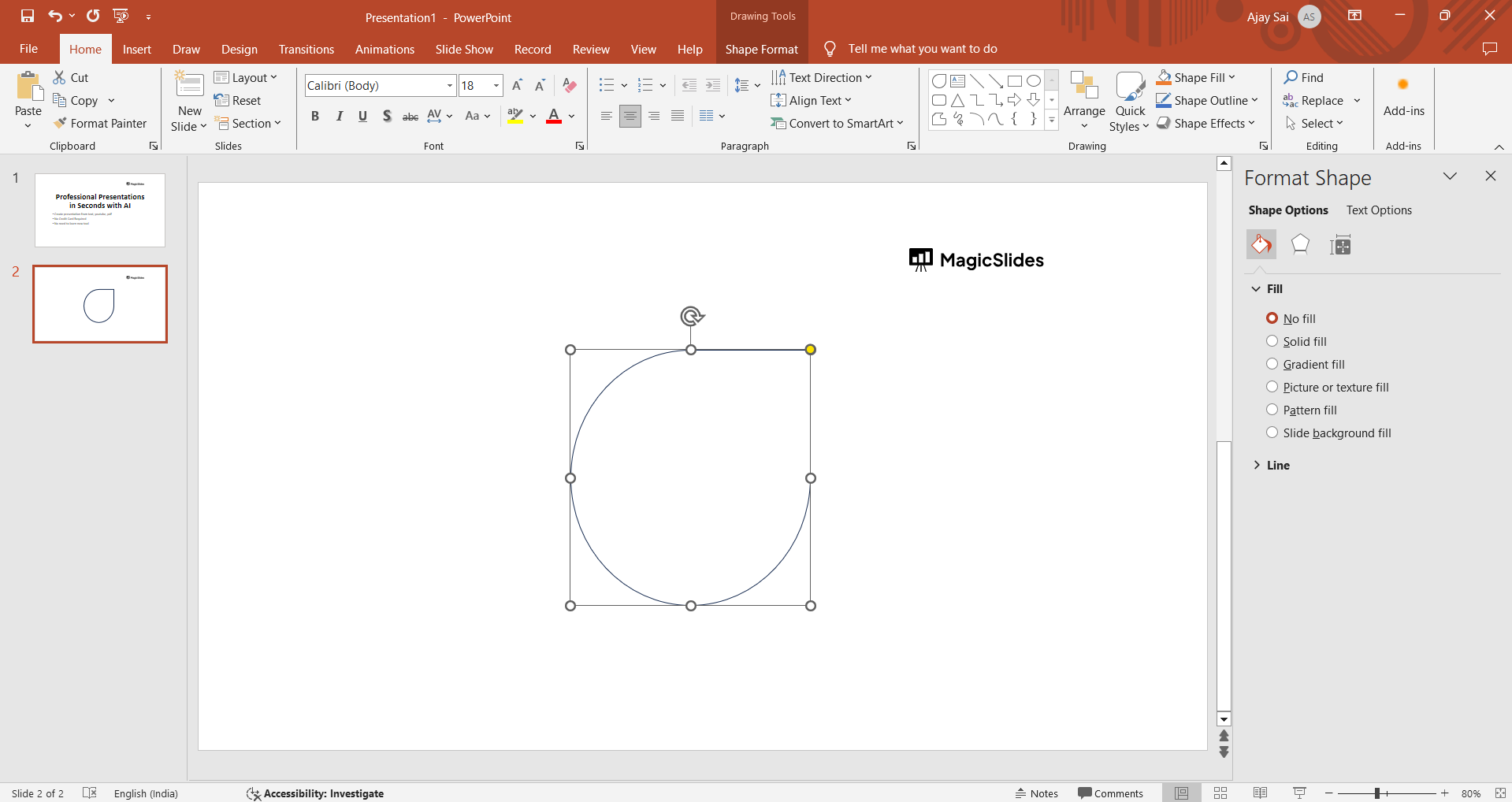Click the Save icon in title bar
Viewport: 1512px width, 802px height.
[x=28, y=16]
